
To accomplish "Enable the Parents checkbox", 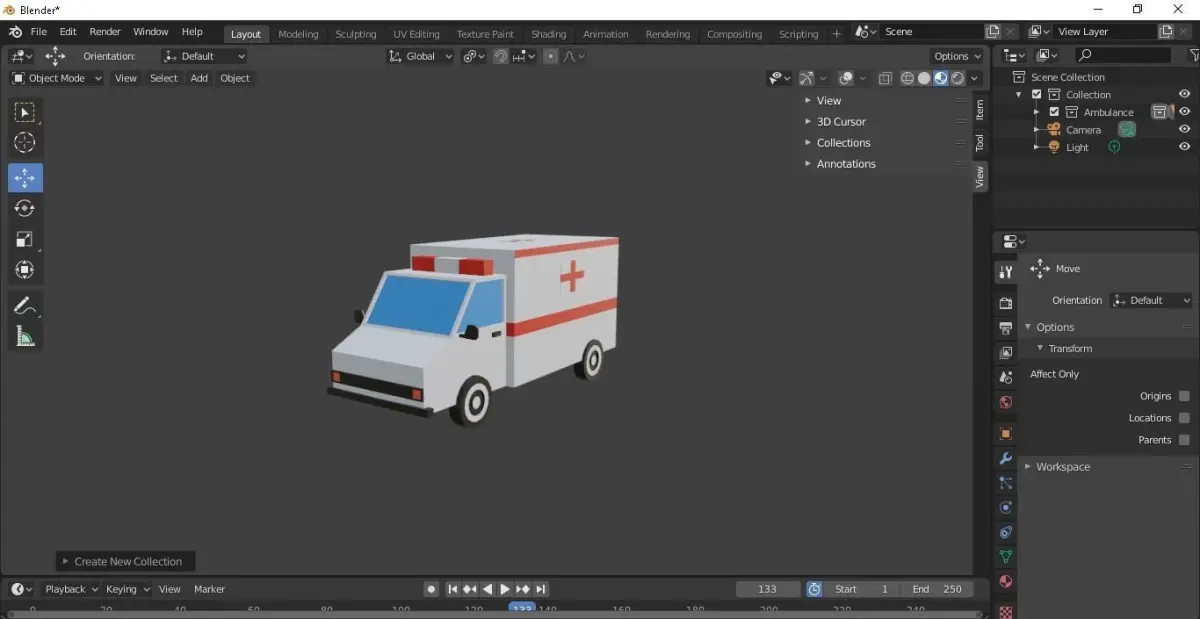I will pos(1184,440).
